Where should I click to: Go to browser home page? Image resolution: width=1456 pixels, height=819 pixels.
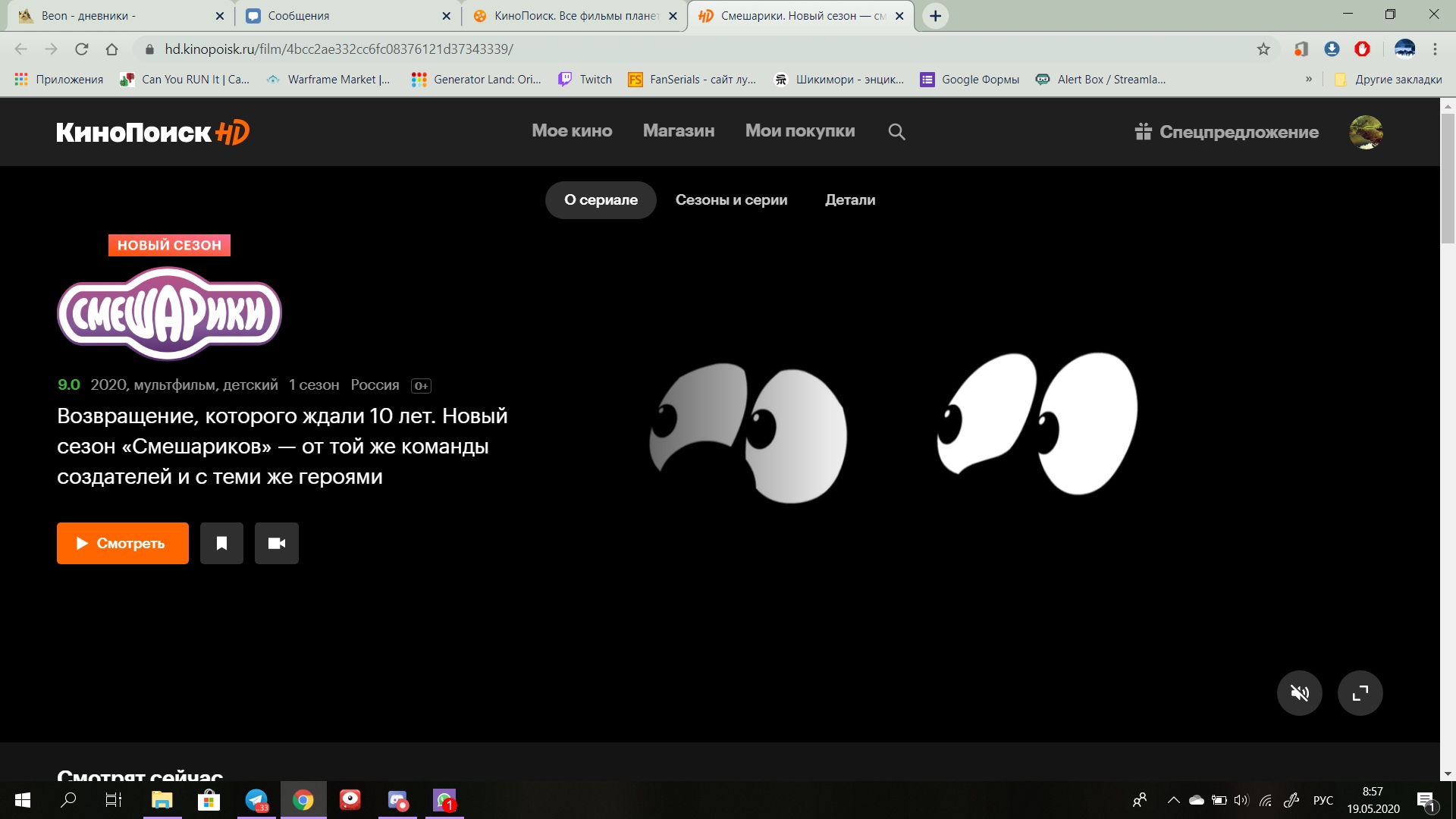tap(111, 49)
